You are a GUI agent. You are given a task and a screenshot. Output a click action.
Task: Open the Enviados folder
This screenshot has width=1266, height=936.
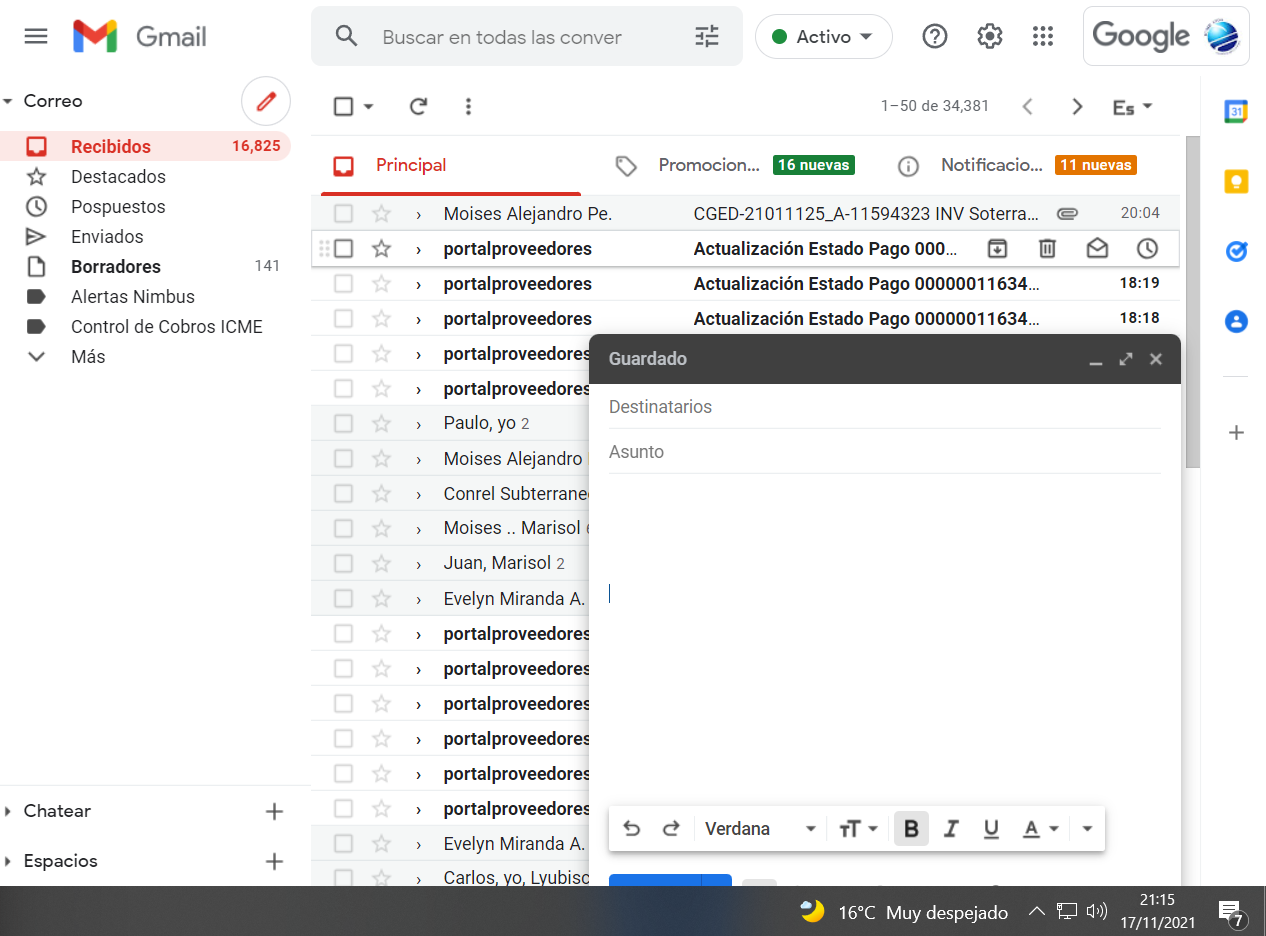point(107,237)
